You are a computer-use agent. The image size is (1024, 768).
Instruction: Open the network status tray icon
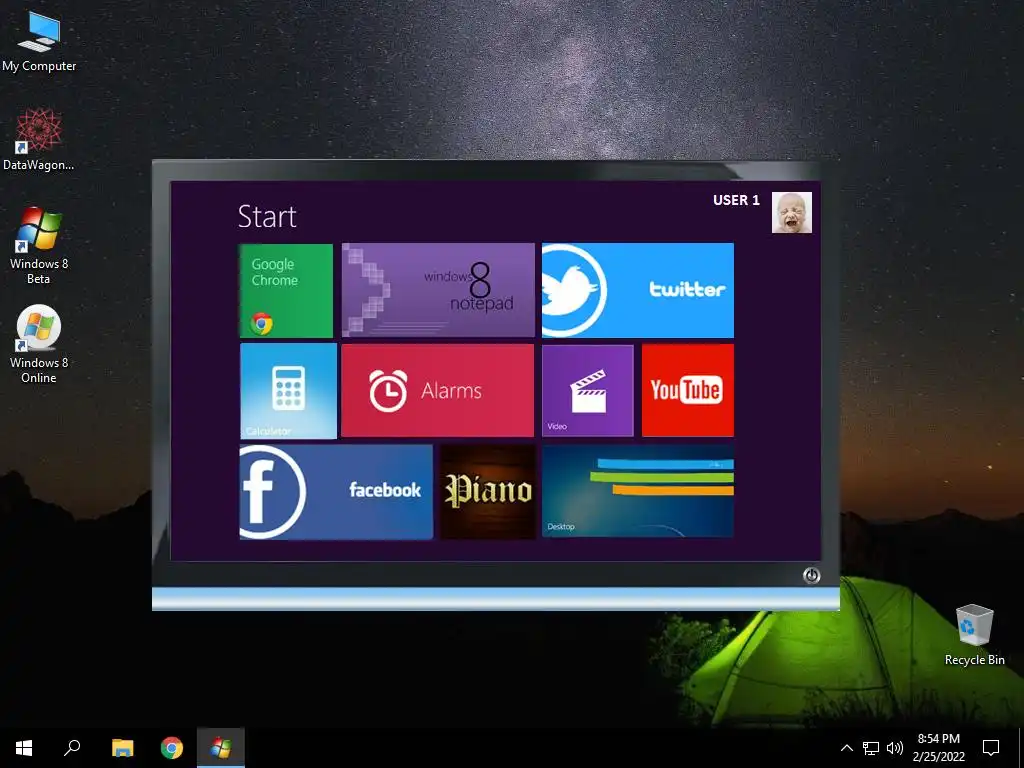[x=871, y=748]
